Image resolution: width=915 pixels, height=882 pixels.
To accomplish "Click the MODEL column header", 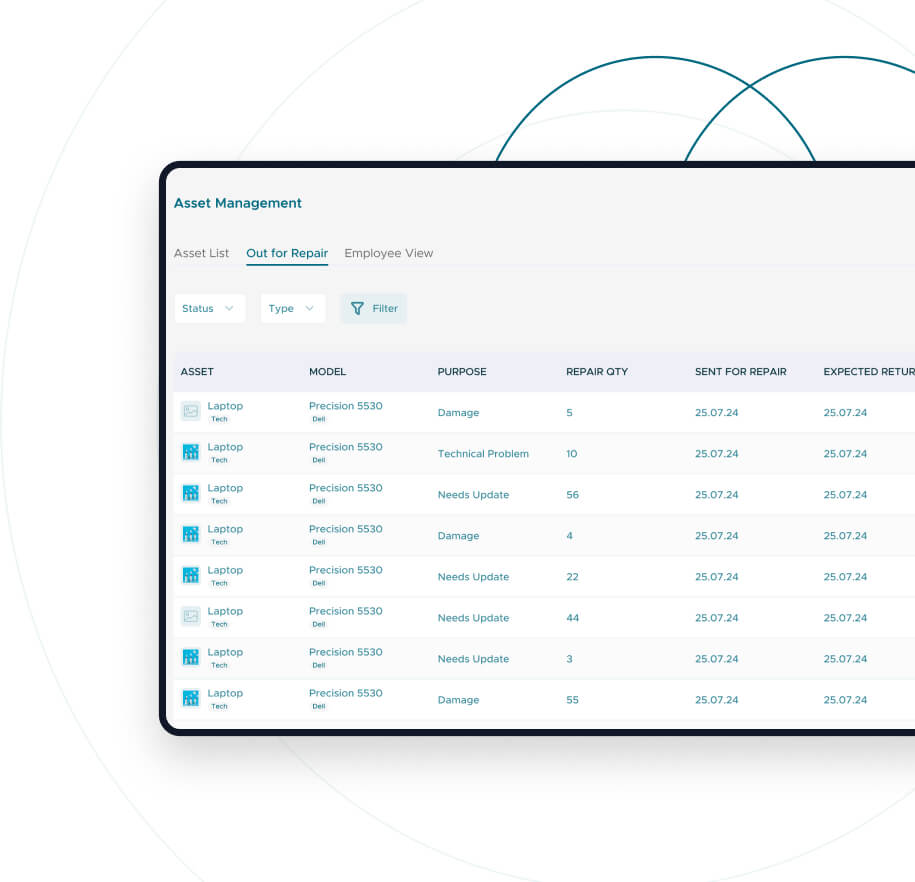I will pos(327,371).
